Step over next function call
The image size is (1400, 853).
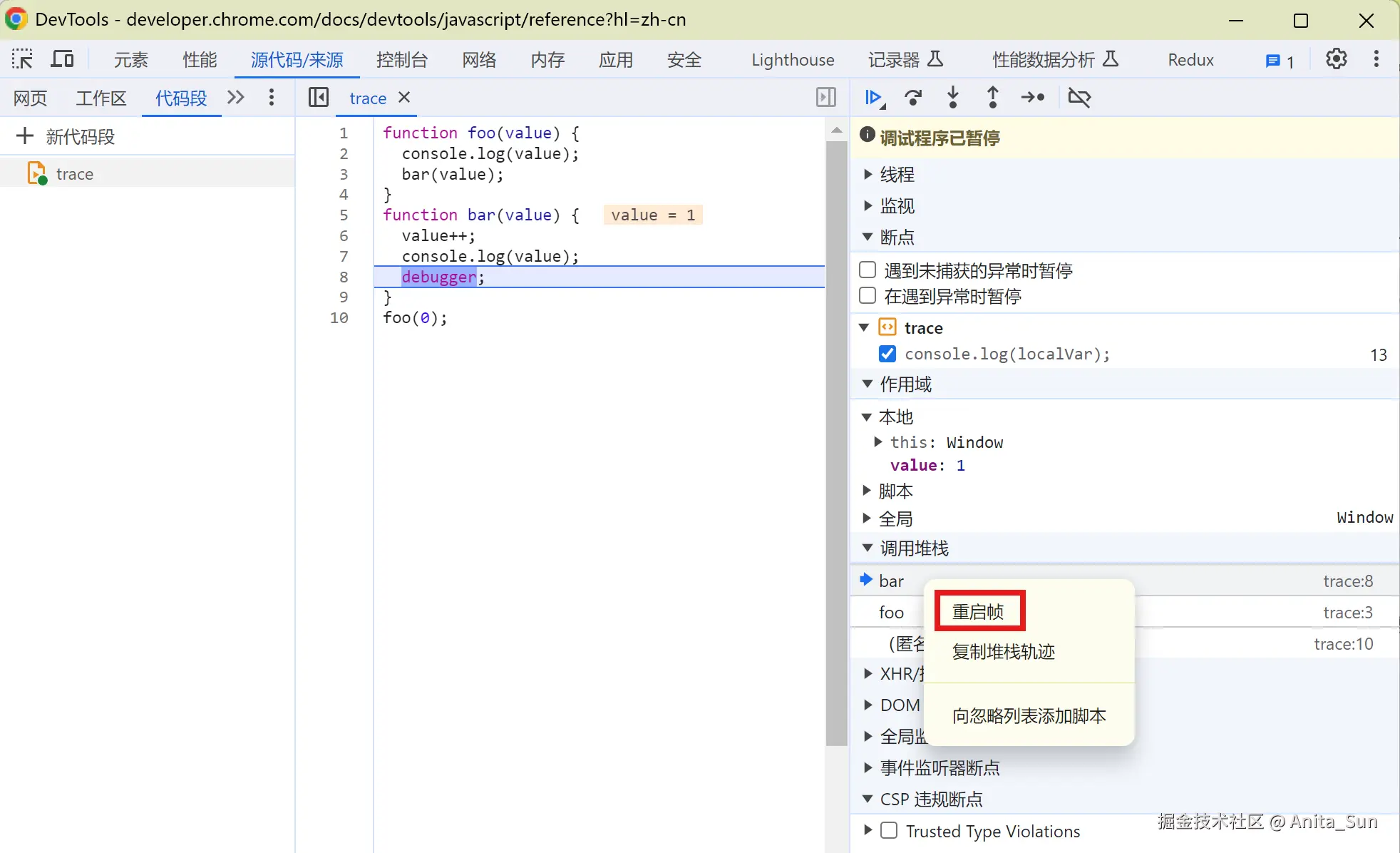coord(913,98)
